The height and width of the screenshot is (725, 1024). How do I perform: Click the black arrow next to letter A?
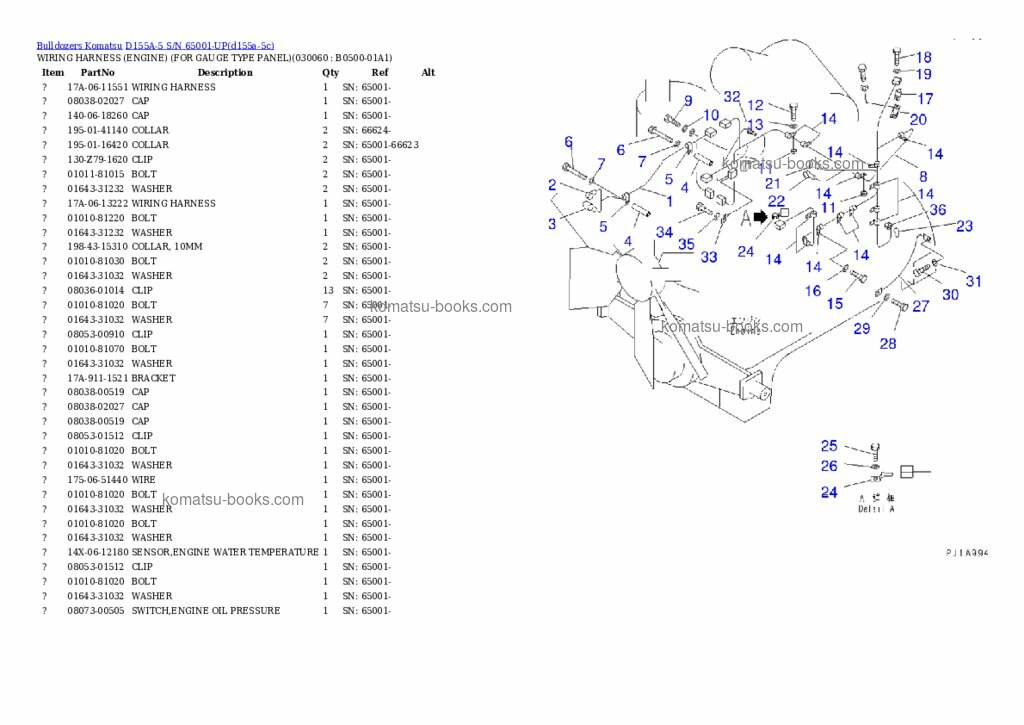click(x=760, y=216)
